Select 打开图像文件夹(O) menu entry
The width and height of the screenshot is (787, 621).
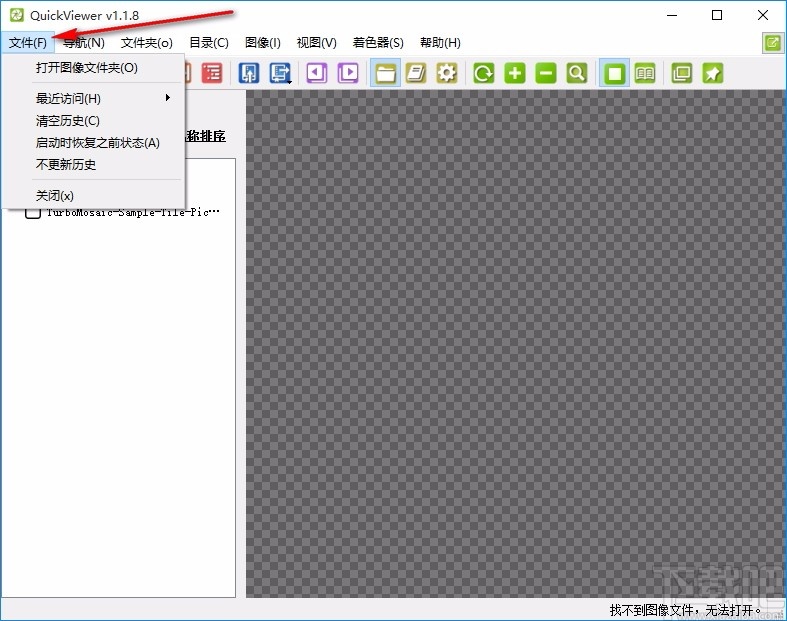click(x=94, y=68)
